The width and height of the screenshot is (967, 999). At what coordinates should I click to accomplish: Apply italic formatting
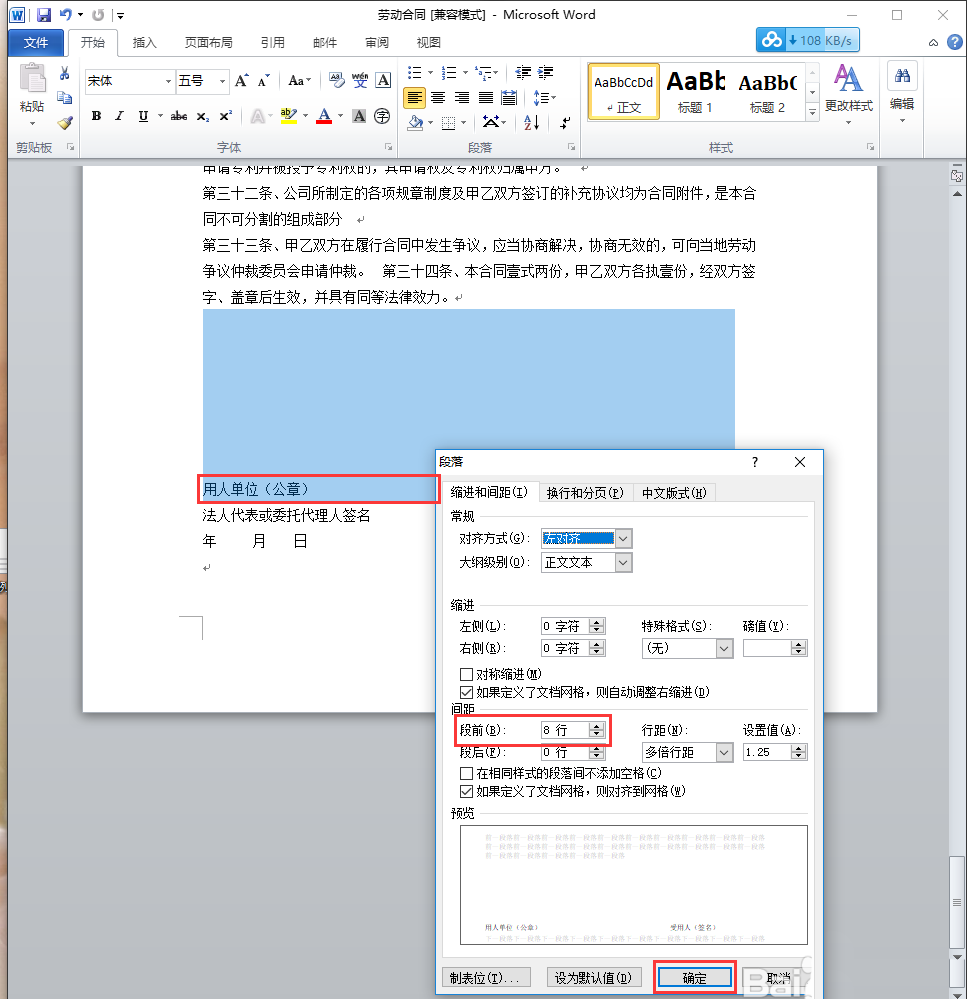[119, 115]
